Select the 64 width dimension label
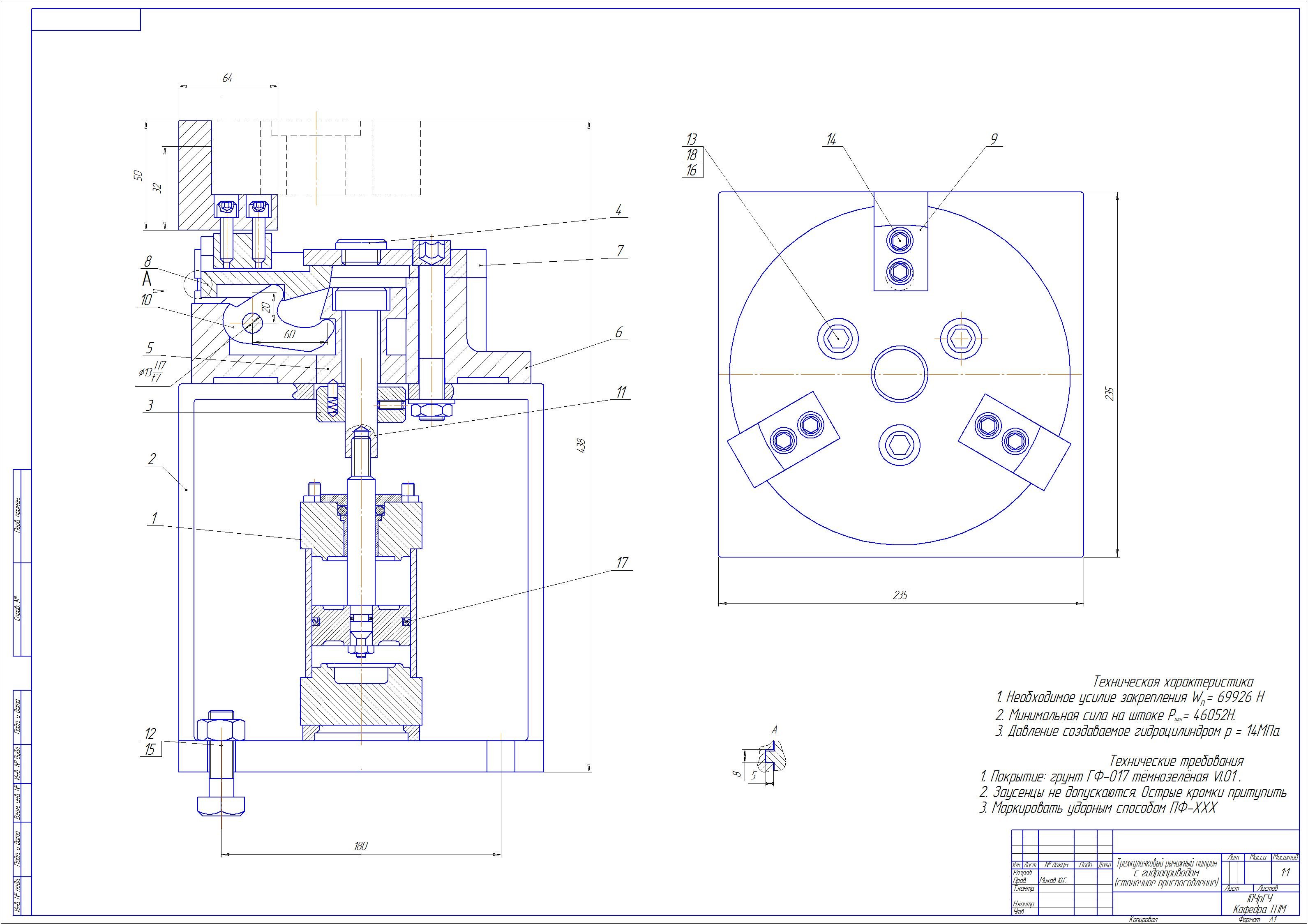This screenshot has width=1308, height=924. tap(227, 78)
